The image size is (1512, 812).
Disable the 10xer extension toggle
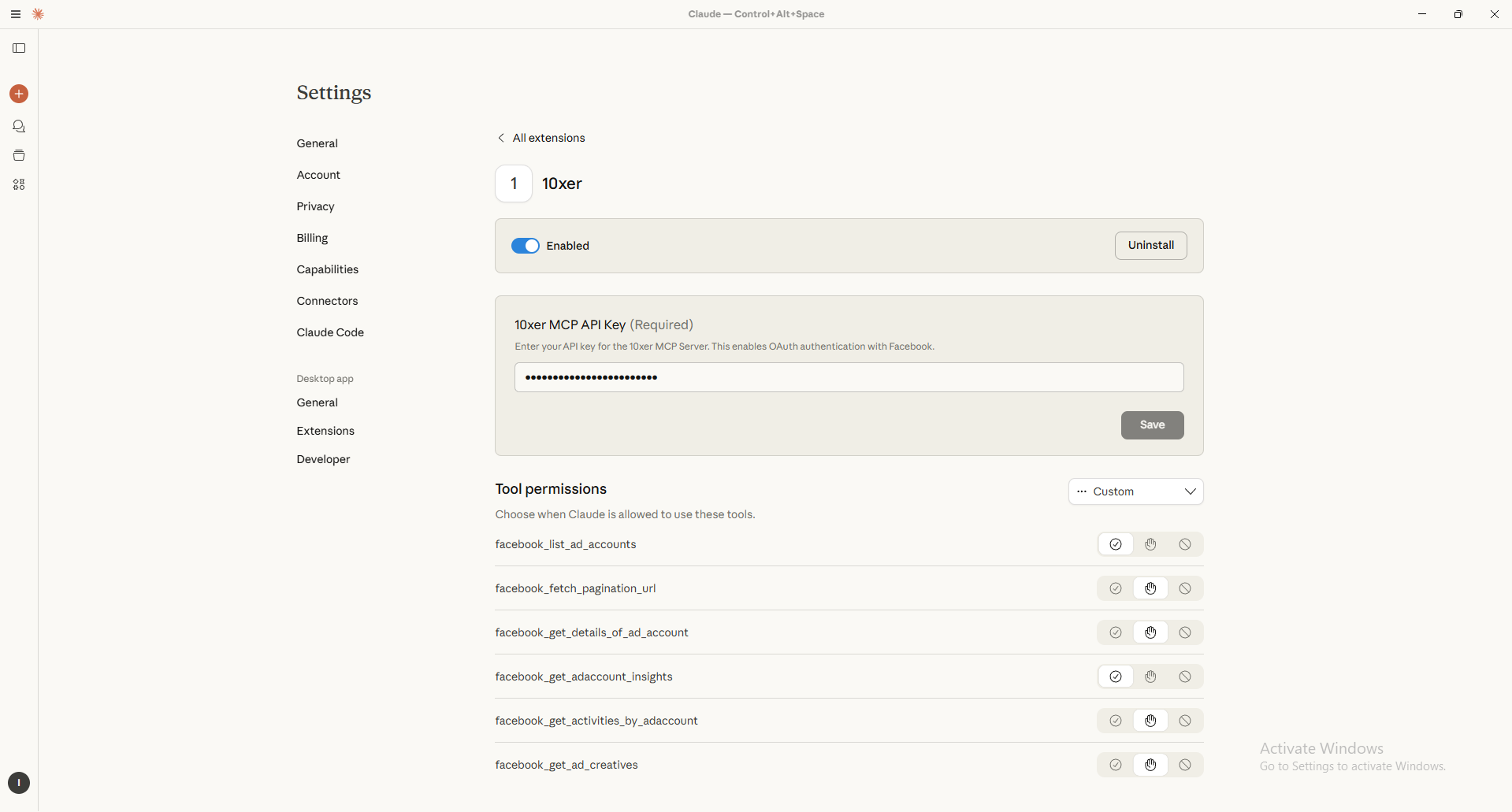pos(526,246)
